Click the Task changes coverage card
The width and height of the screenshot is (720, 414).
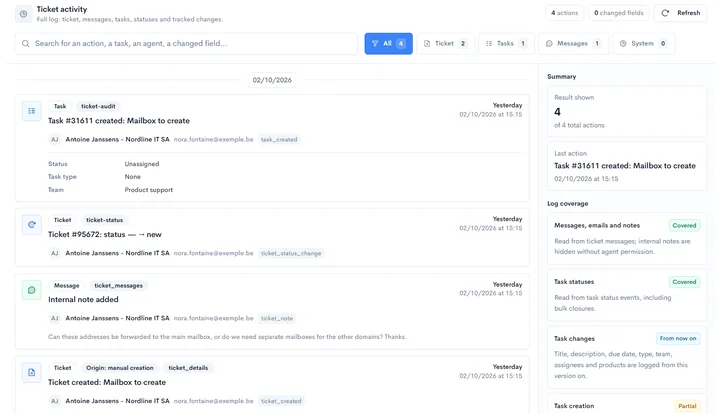[627, 358]
